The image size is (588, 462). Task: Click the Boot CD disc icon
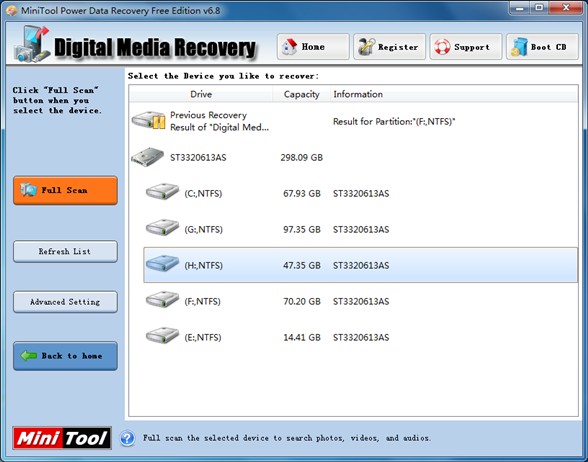coord(519,47)
